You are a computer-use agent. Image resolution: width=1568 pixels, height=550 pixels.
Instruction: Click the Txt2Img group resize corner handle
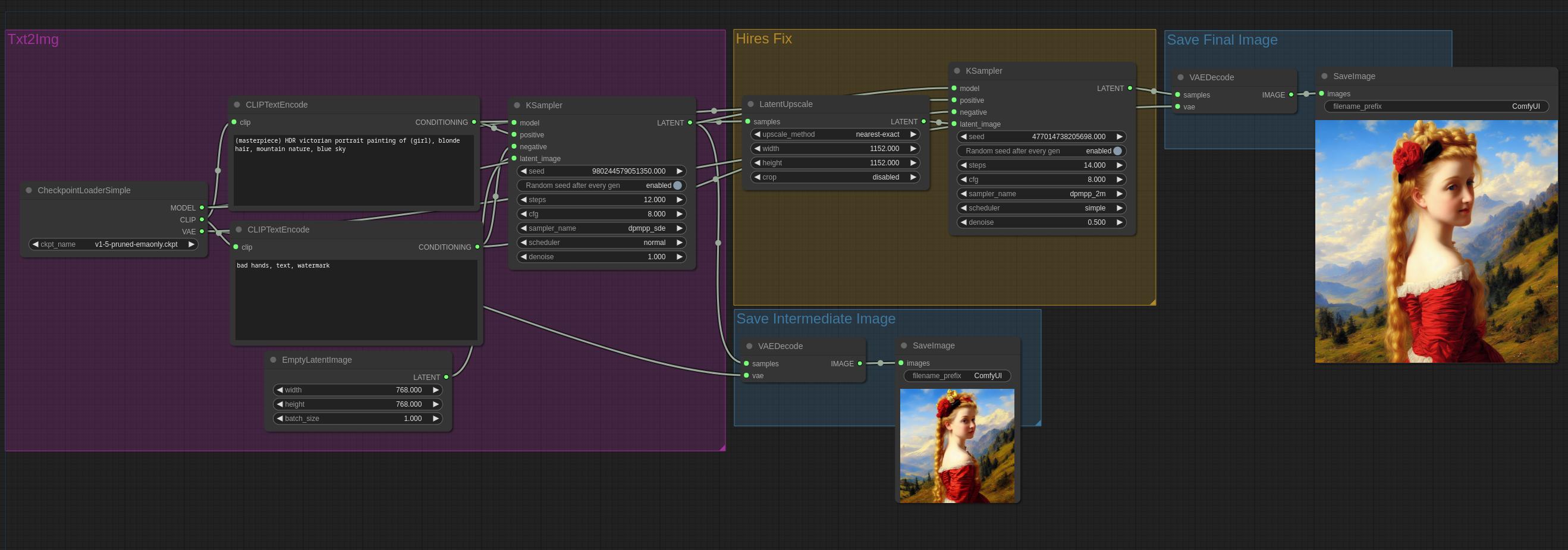722,447
